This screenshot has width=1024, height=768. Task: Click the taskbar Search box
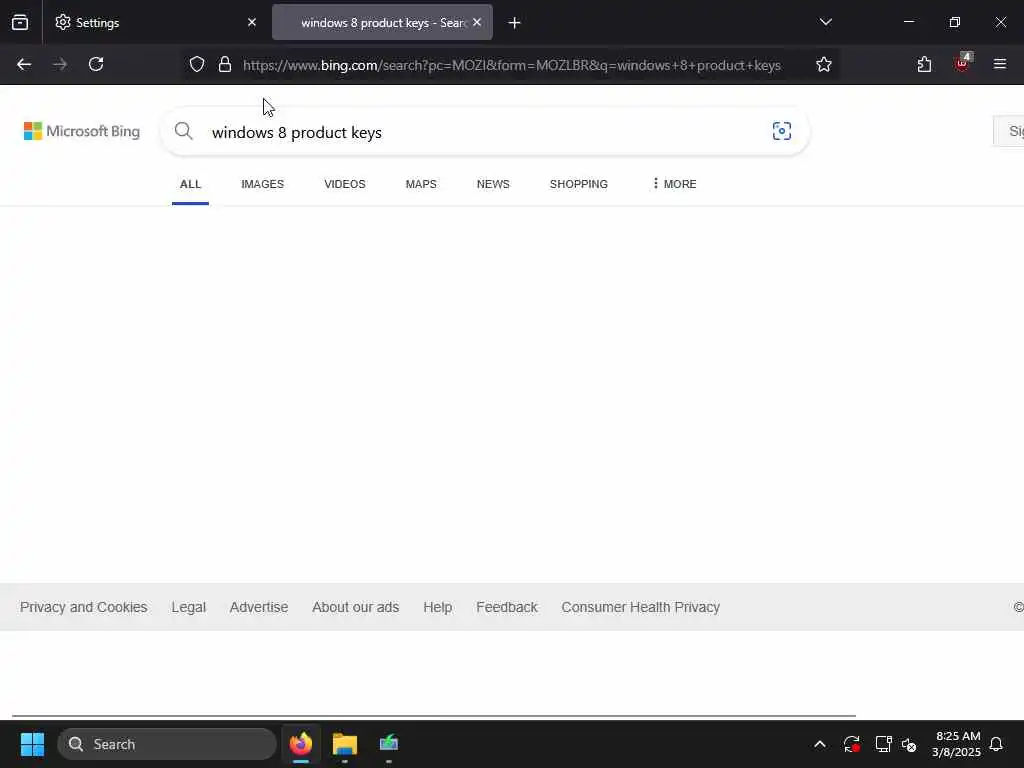click(x=167, y=744)
